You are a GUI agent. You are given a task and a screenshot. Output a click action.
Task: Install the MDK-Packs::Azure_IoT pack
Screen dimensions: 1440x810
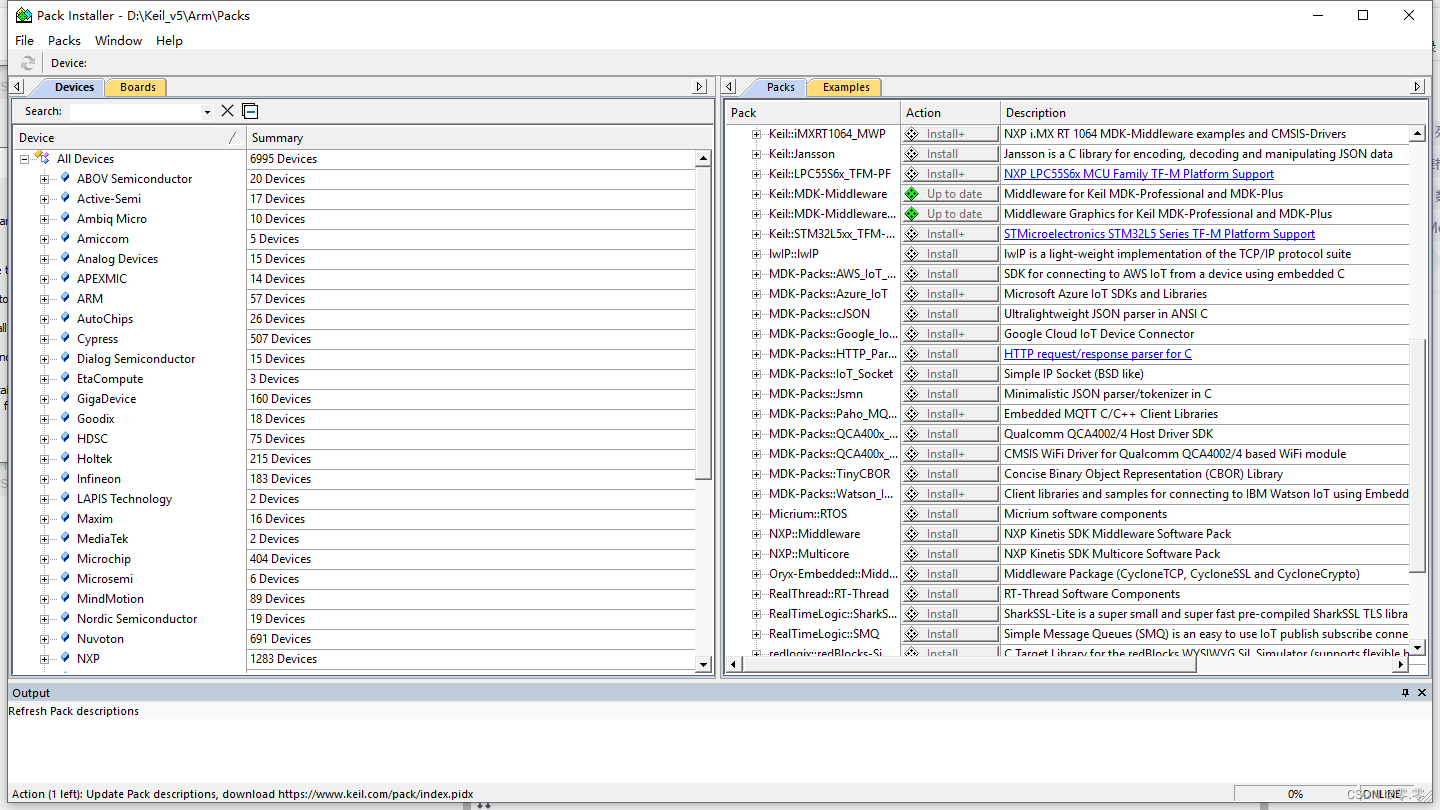coord(950,294)
